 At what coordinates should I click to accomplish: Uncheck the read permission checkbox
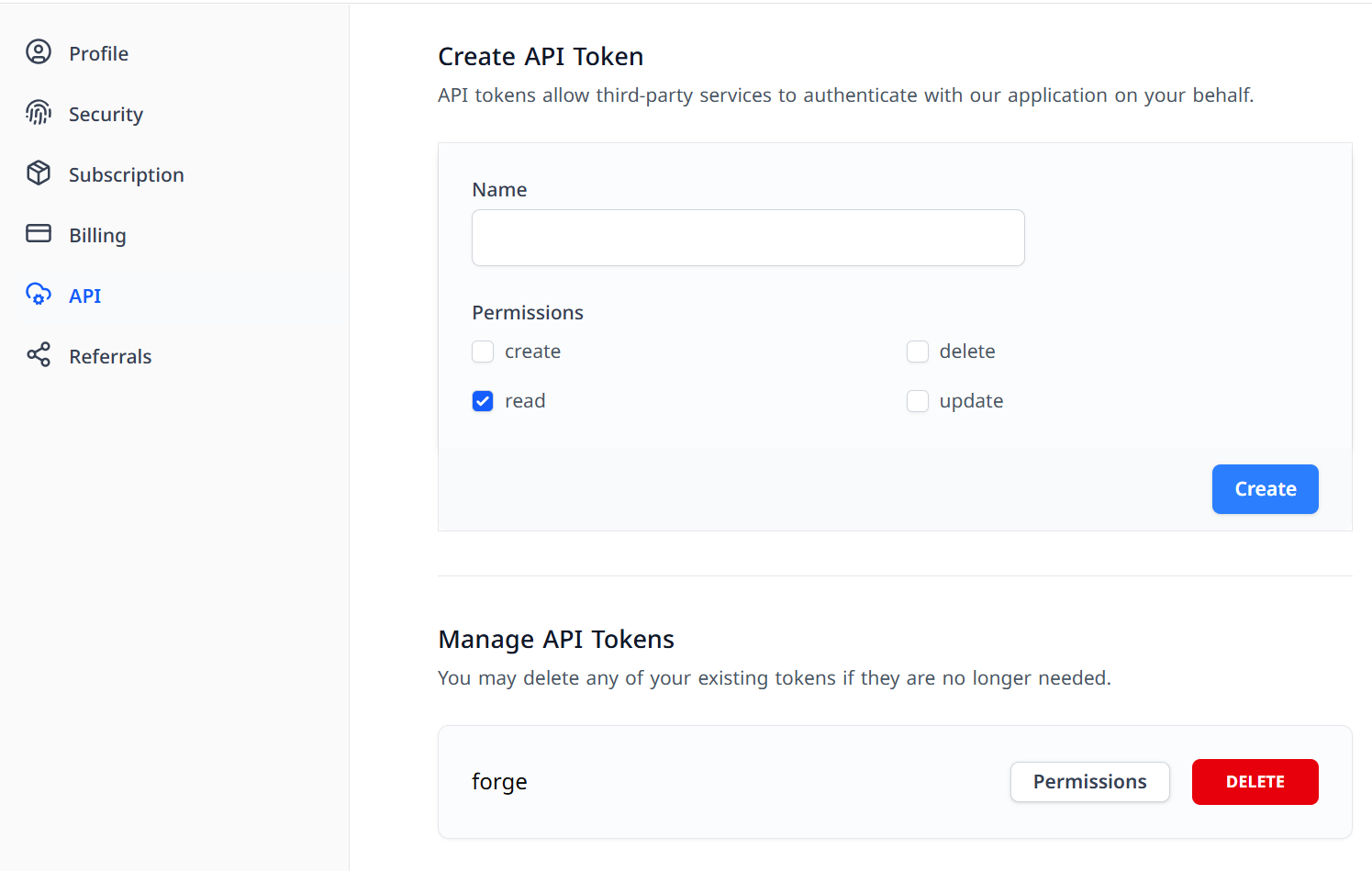[483, 401]
